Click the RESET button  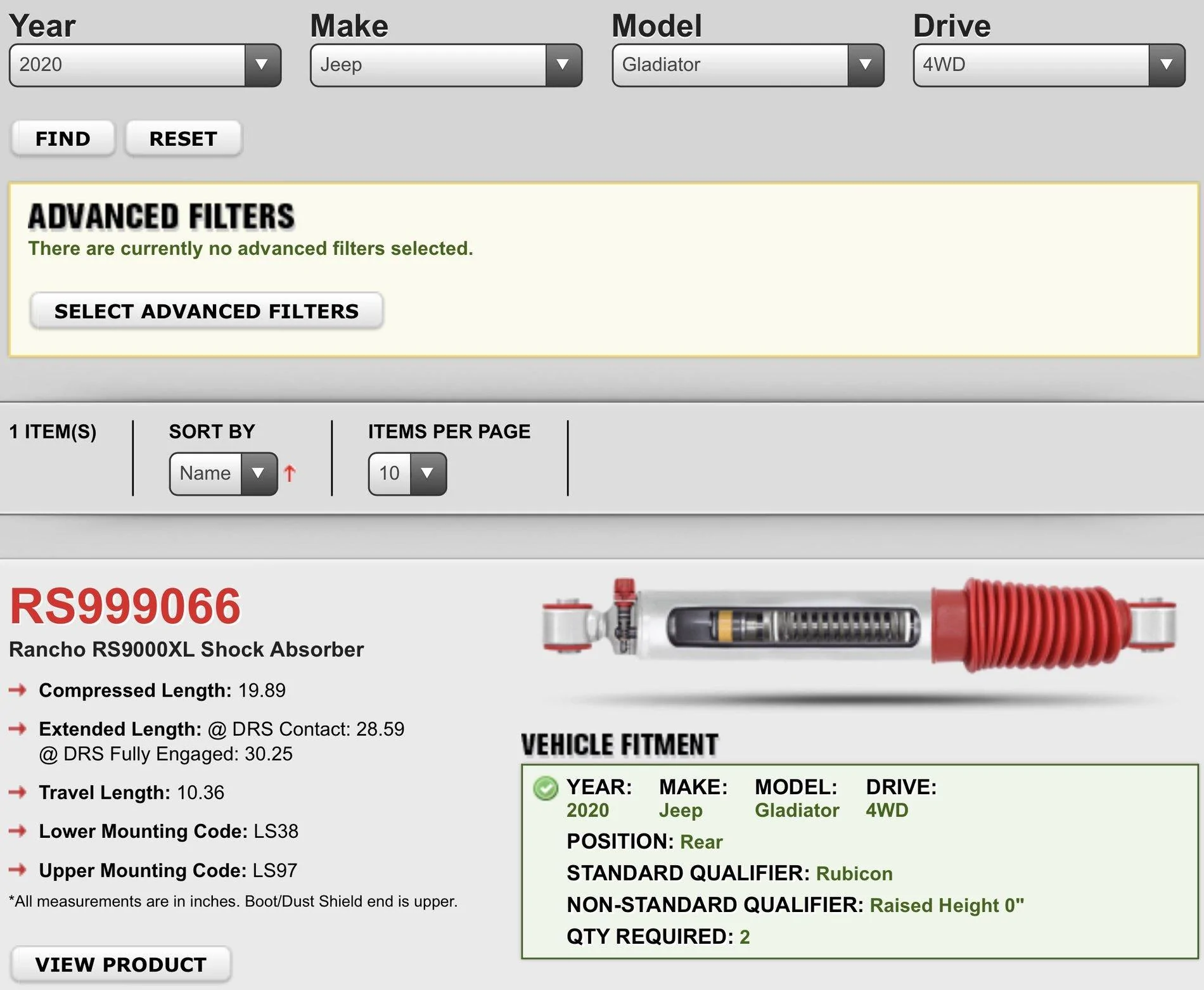click(x=183, y=138)
